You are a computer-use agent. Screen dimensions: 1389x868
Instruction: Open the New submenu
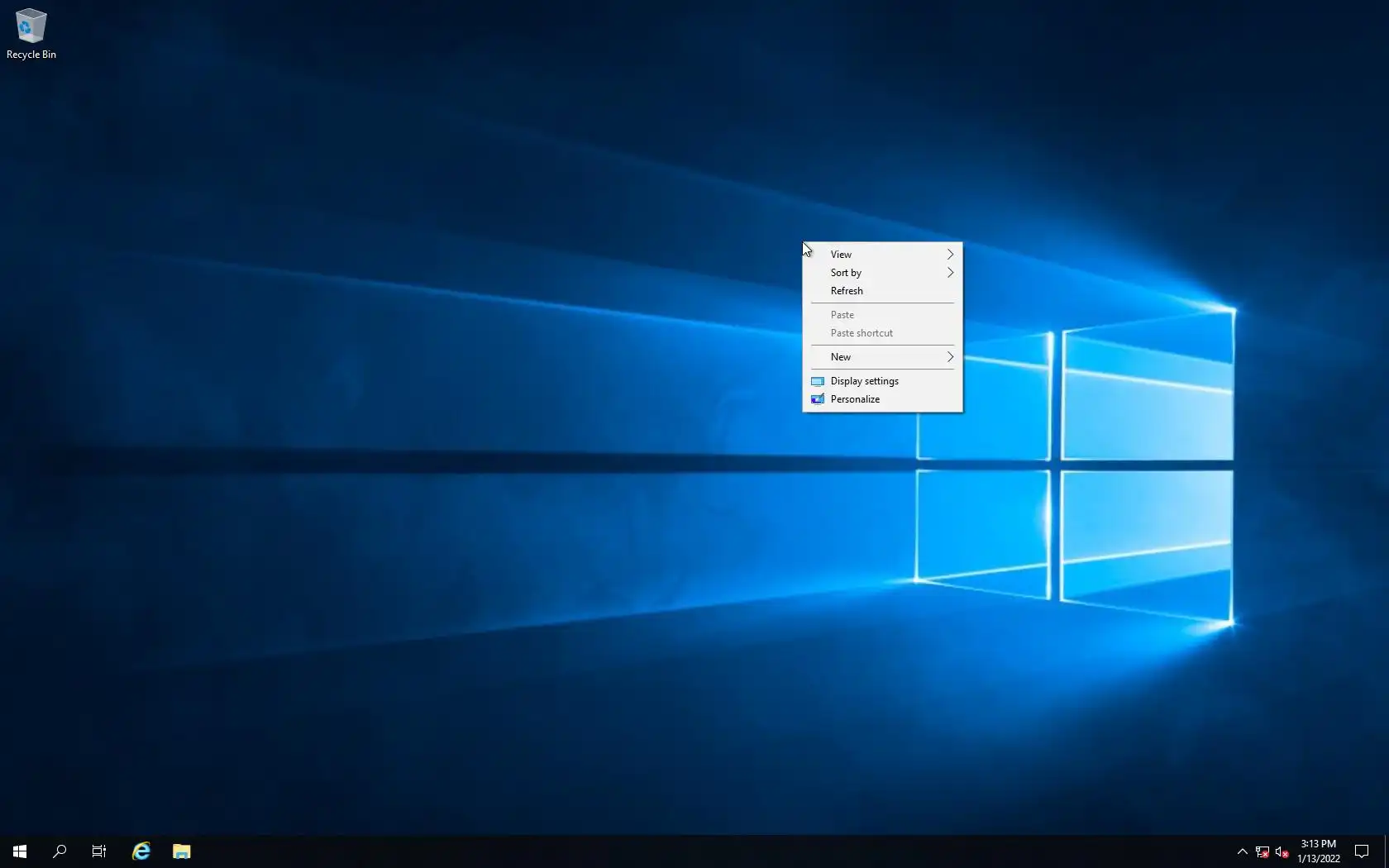(882, 357)
